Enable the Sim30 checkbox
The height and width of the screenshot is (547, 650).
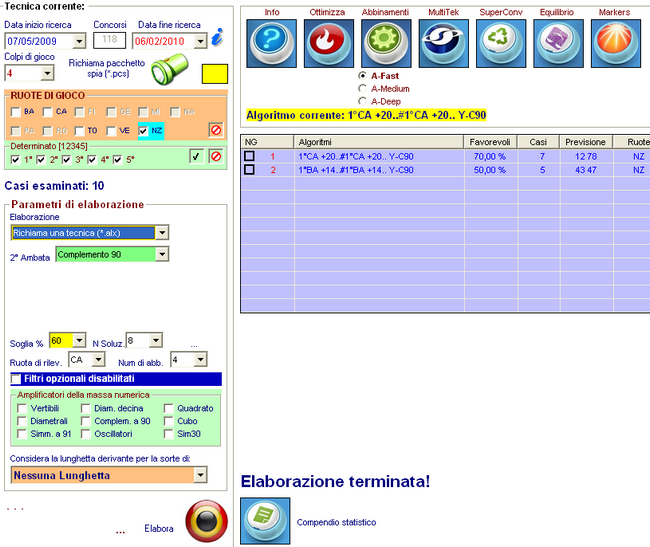tap(168, 434)
